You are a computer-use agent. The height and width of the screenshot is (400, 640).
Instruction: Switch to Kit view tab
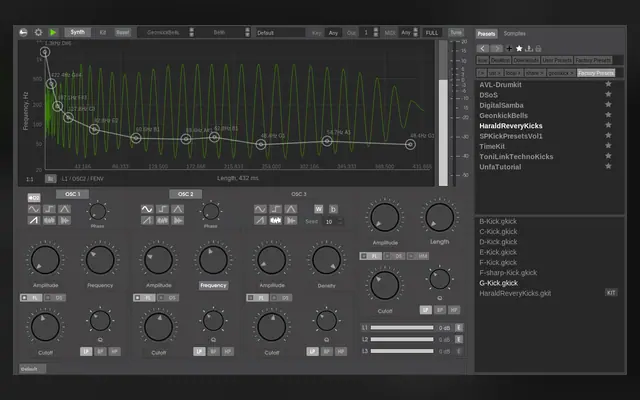tap(103, 32)
